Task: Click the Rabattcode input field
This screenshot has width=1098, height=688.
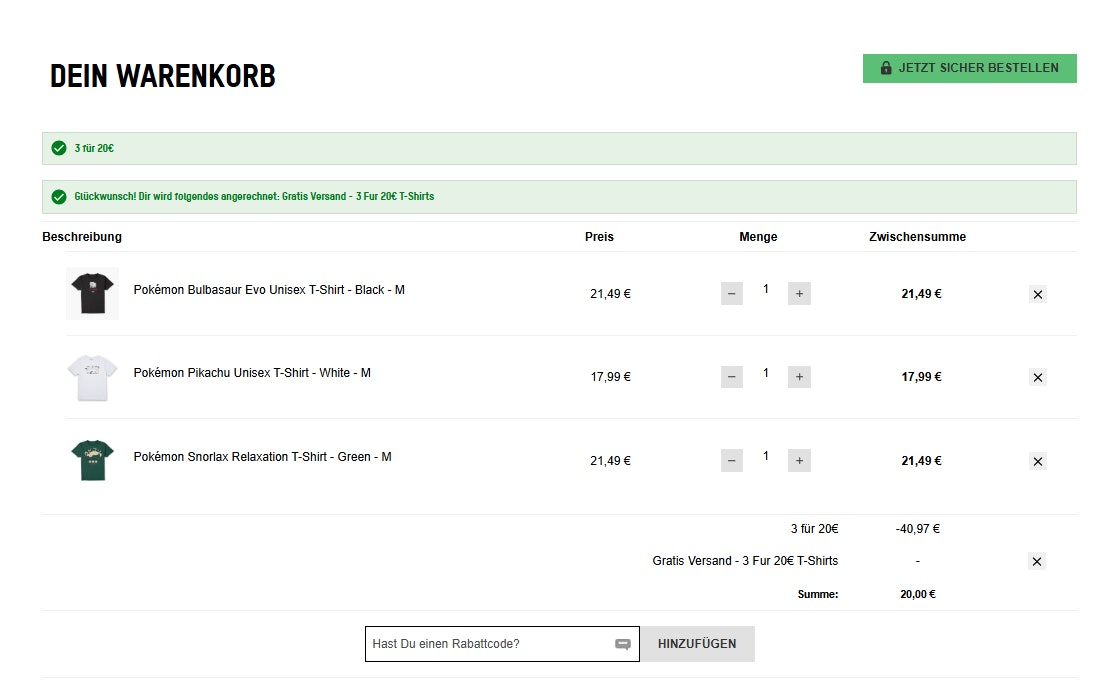Action: 488,644
